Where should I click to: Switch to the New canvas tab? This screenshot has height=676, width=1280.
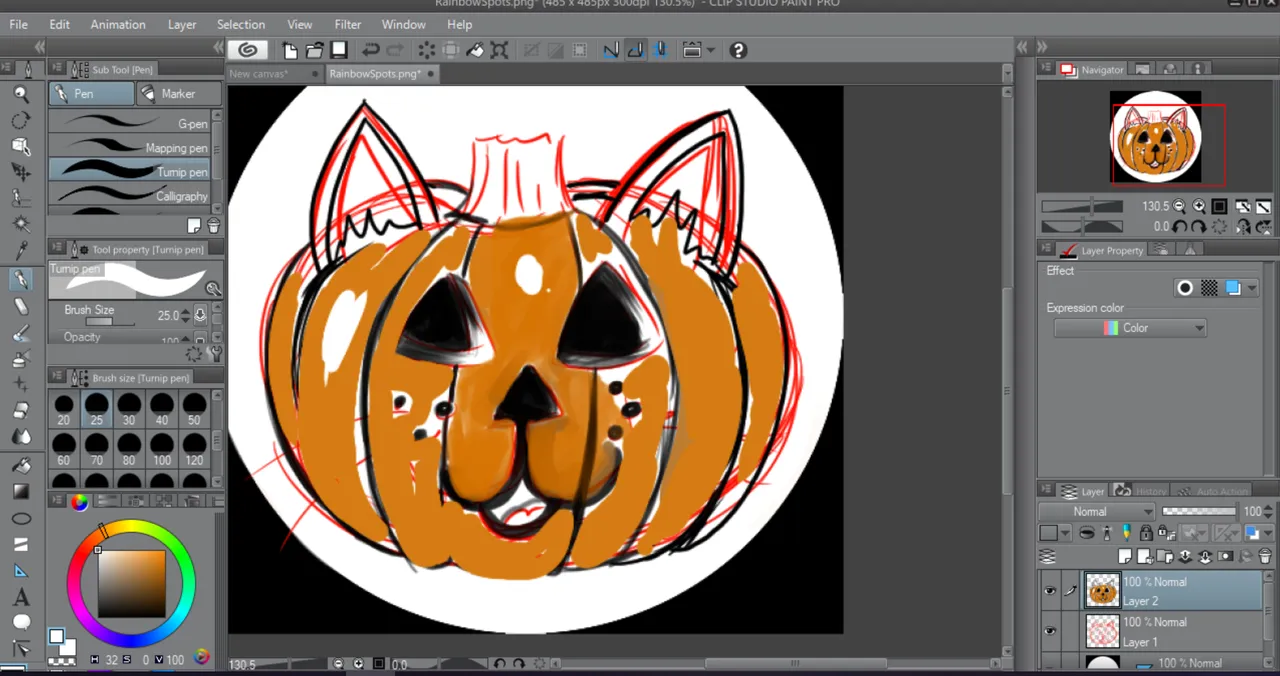(258, 74)
